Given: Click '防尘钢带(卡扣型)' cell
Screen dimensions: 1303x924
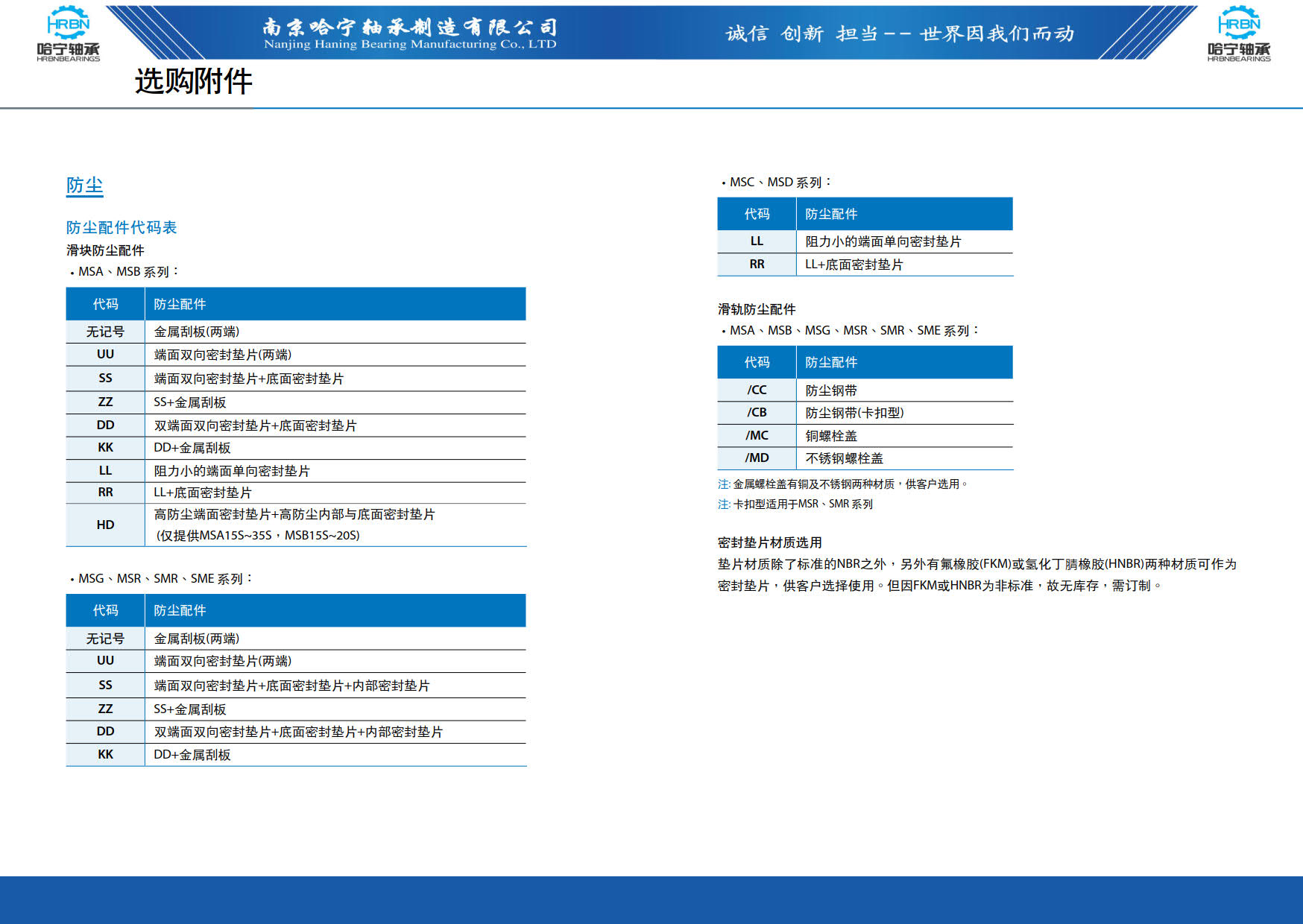Looking at the screenshot, I should pos(854,413).
